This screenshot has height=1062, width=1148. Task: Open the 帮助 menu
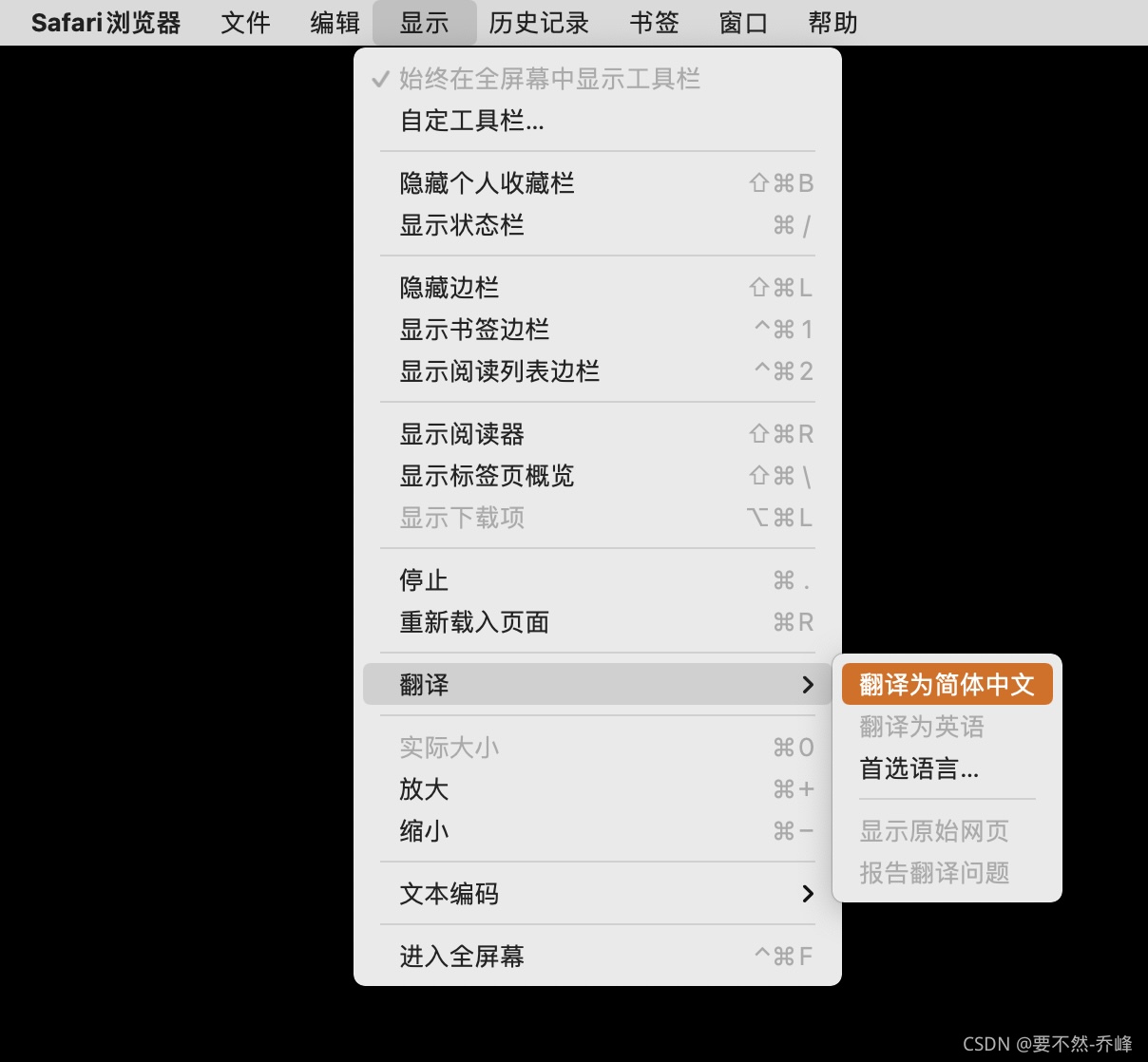tap(832, 23)
